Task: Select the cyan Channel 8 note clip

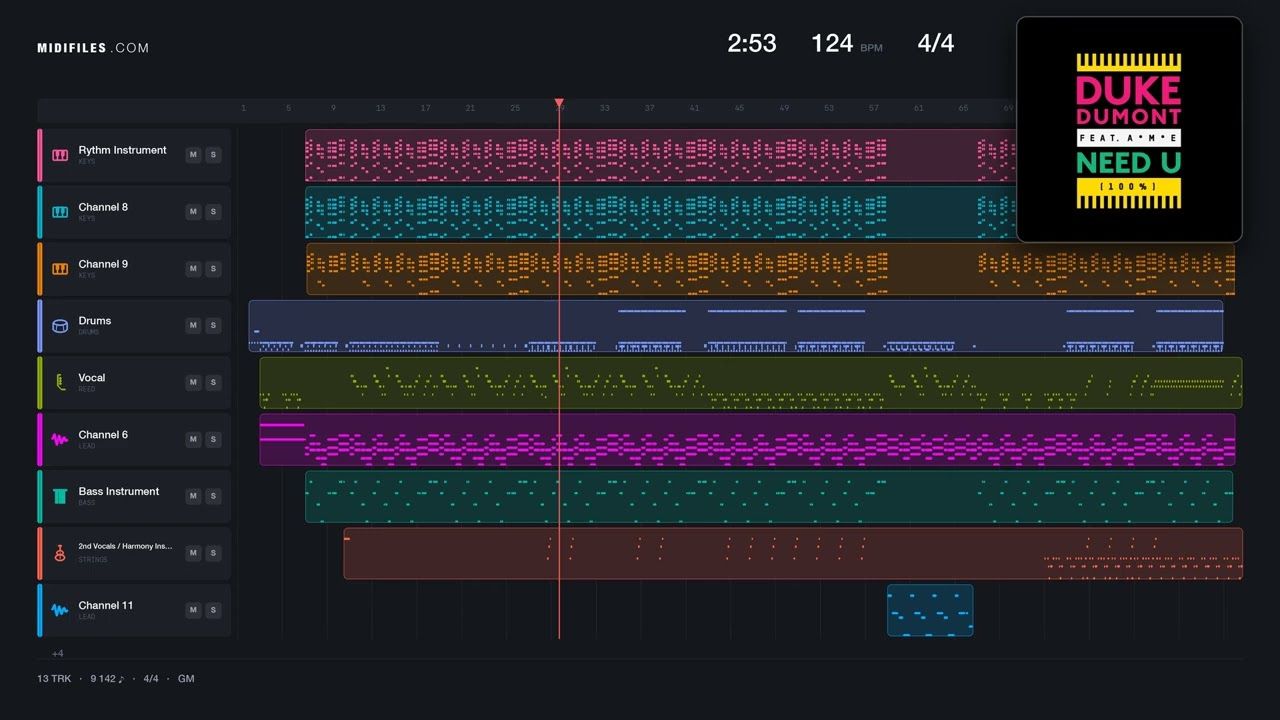Action: 660,212
